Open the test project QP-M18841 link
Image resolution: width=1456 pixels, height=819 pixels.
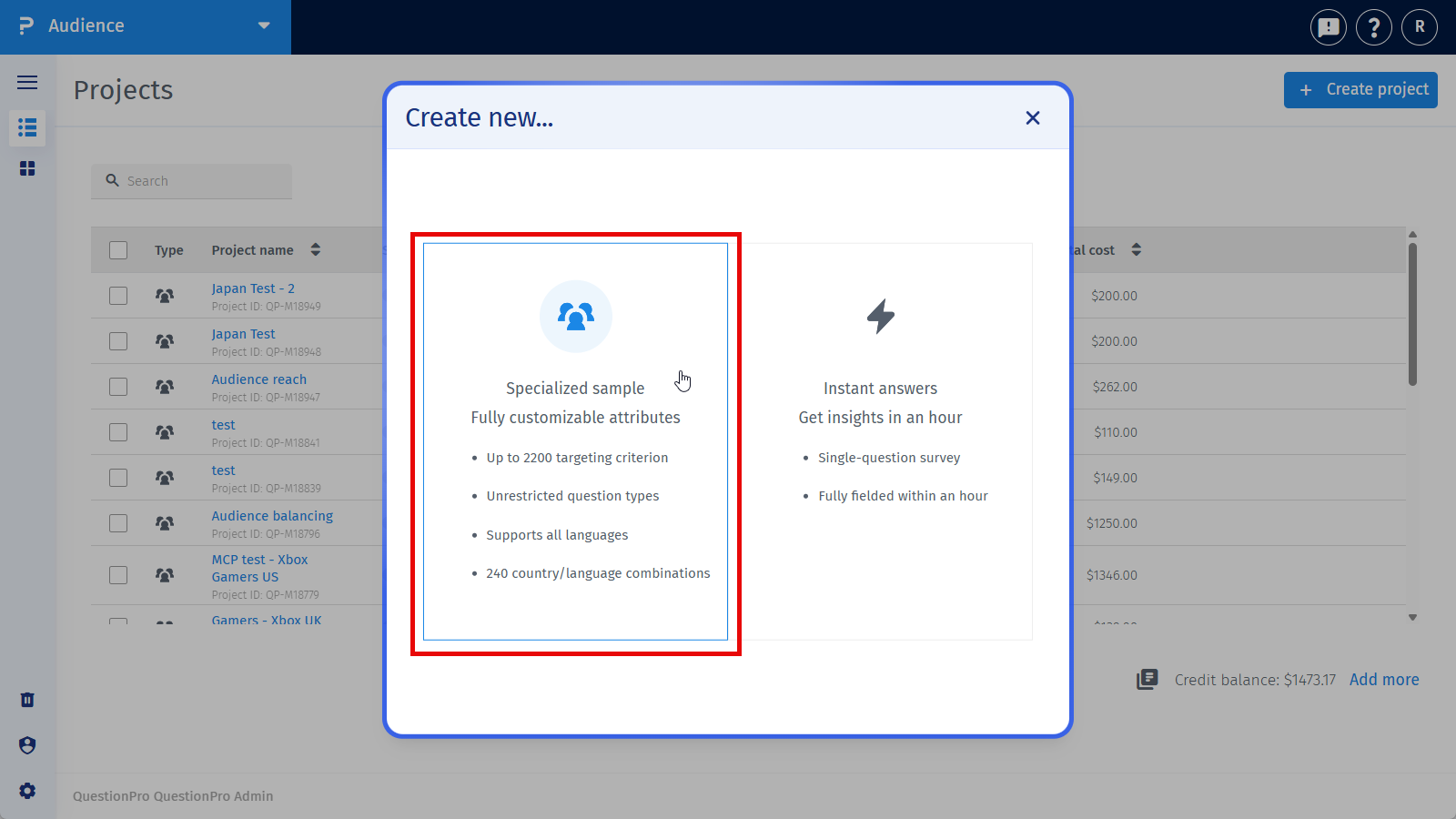coord(223,425)
